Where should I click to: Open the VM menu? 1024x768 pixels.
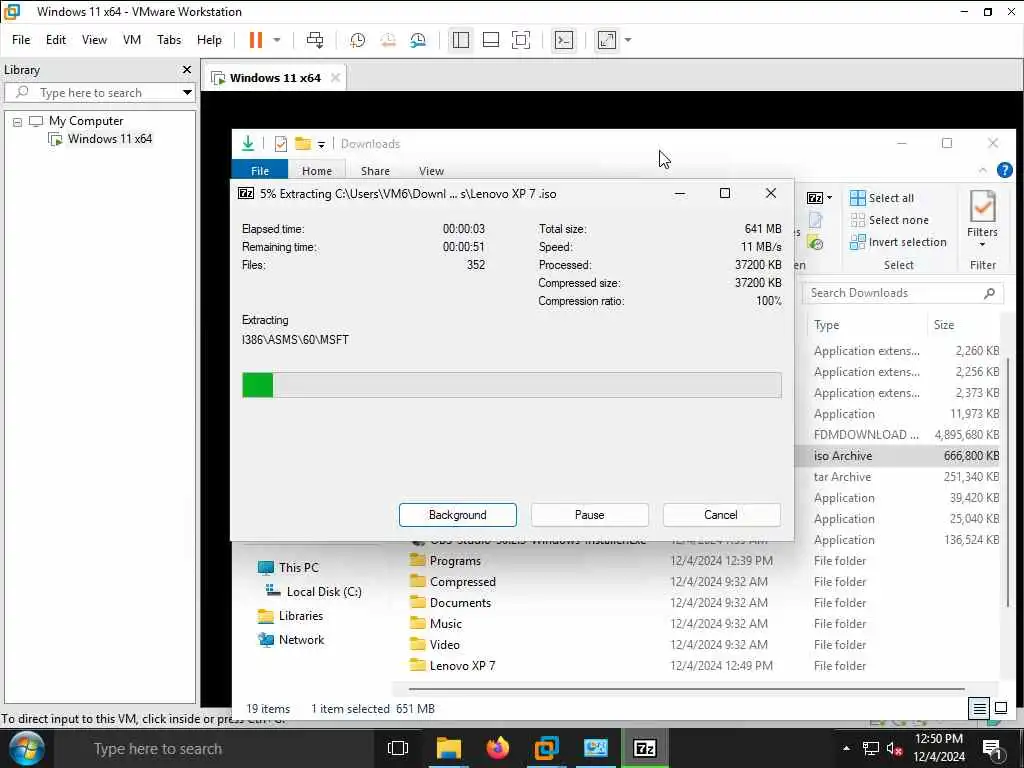(132, 40)
